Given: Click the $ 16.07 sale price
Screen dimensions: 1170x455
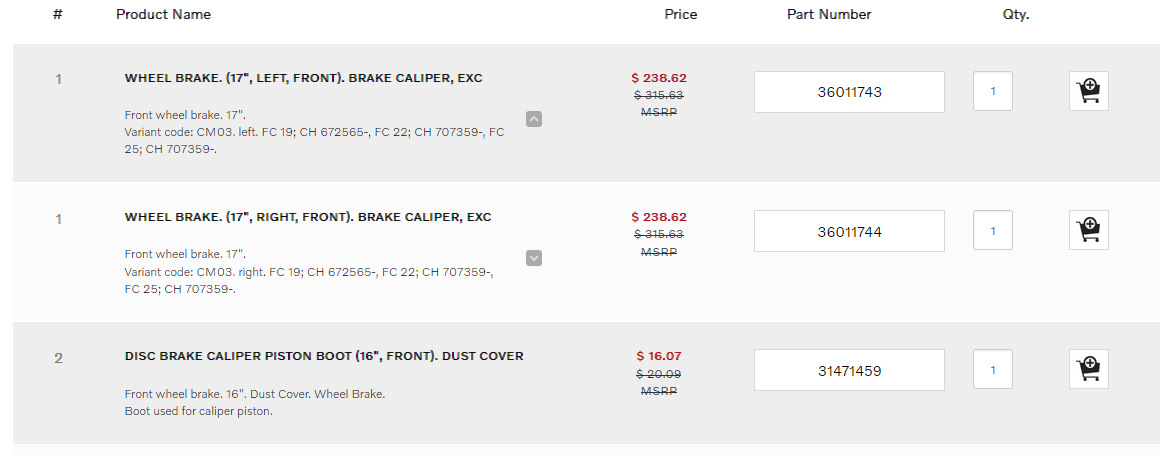Looking at the screenshot, I should pos(659,356).
